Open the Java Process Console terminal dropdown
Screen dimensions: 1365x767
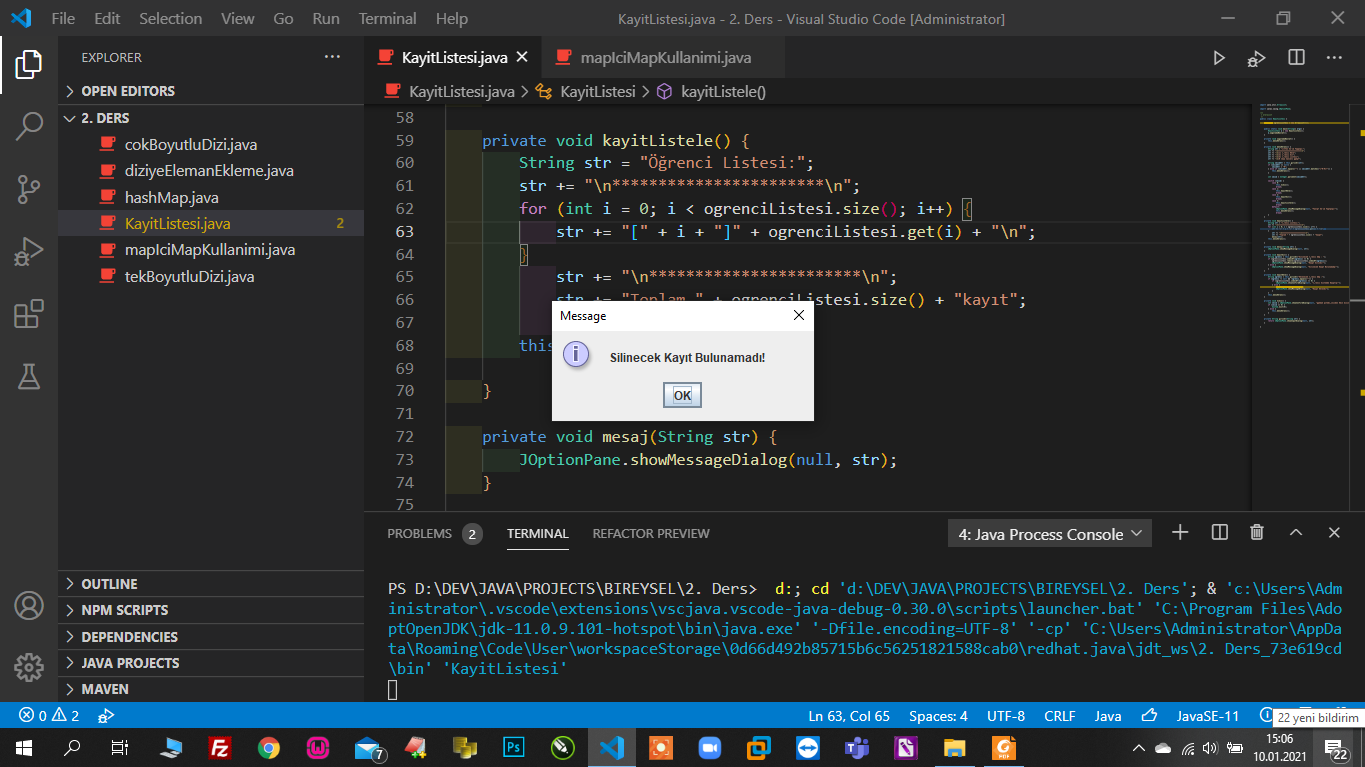tap(1049, 534)
